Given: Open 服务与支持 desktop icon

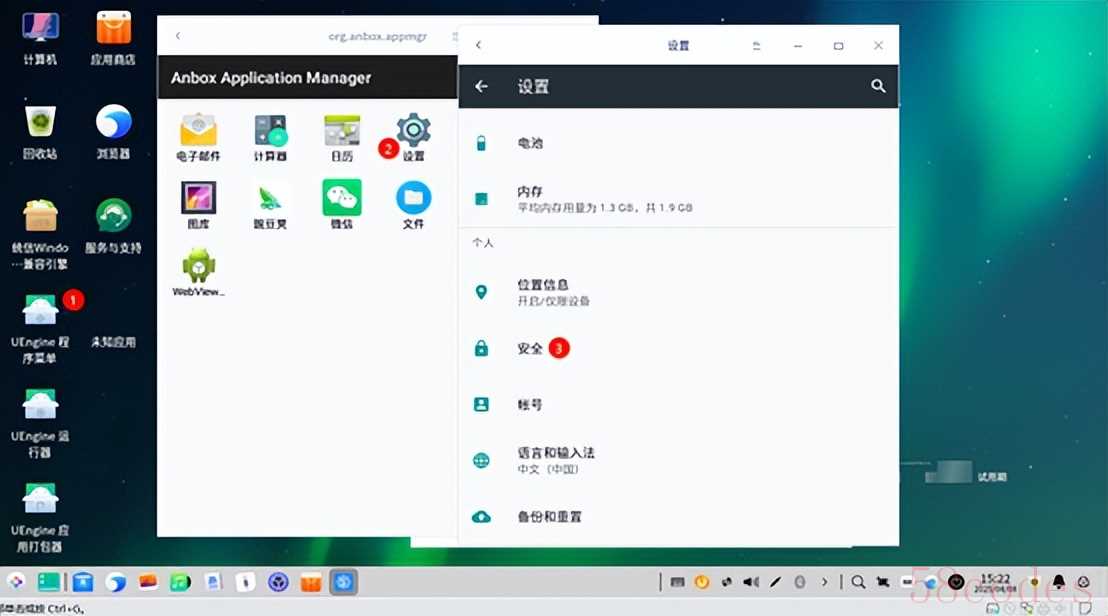Looking at the screenshot, I should [113, 227].
